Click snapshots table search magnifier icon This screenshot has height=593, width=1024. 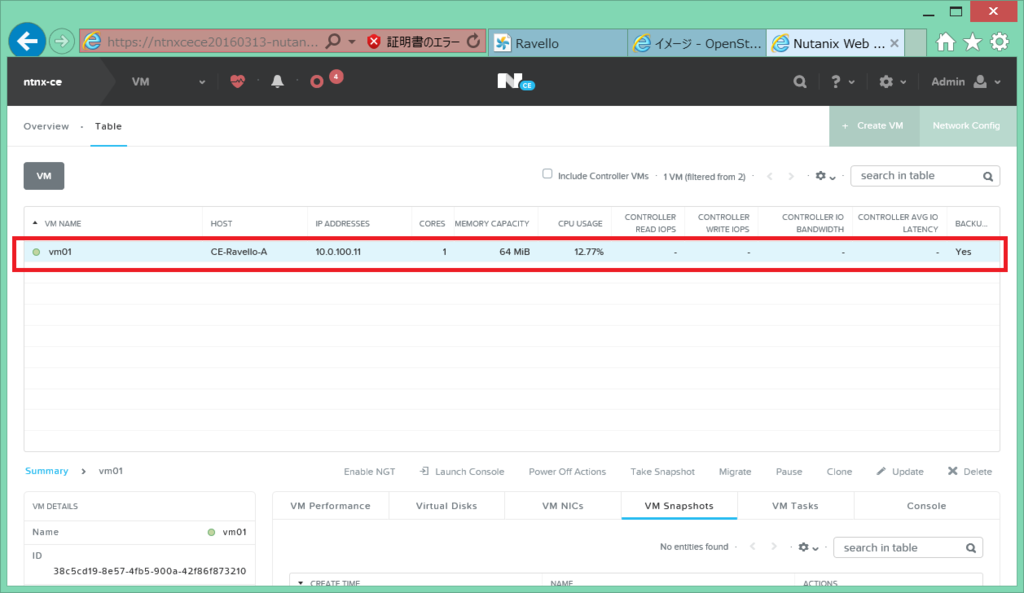click(971, 548)
